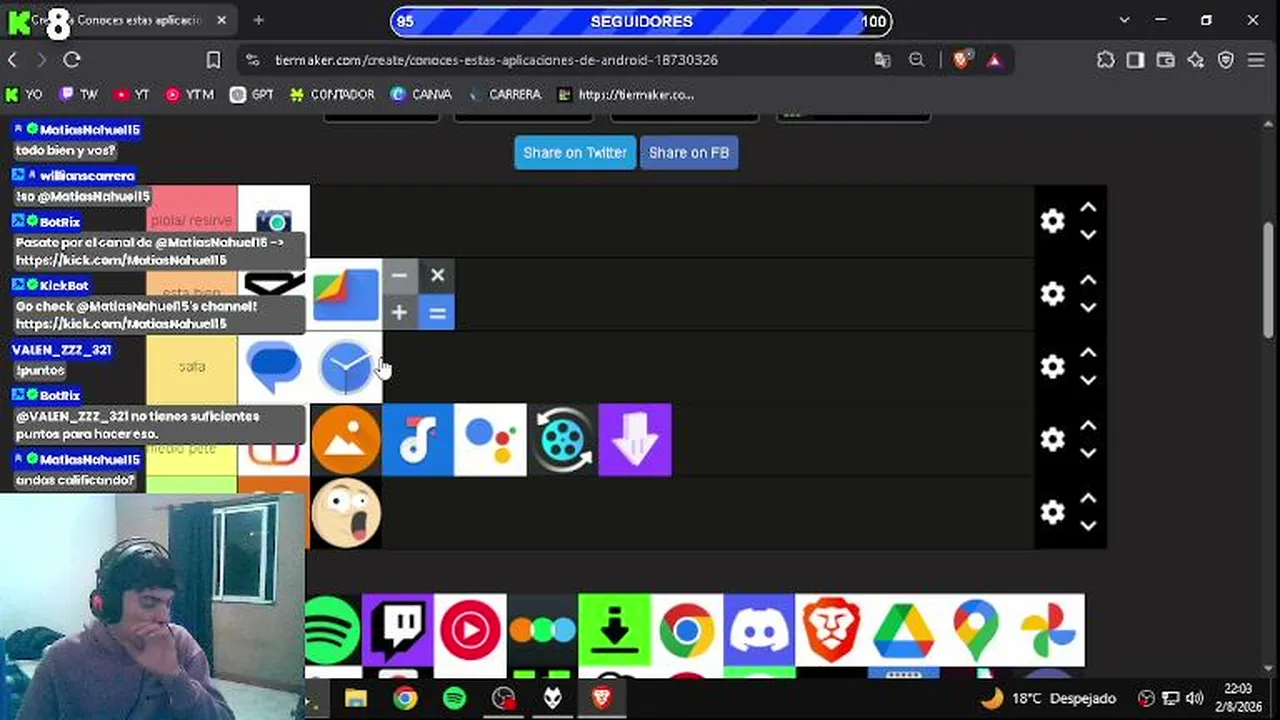Open File Explorer from the taskbar

356,698
